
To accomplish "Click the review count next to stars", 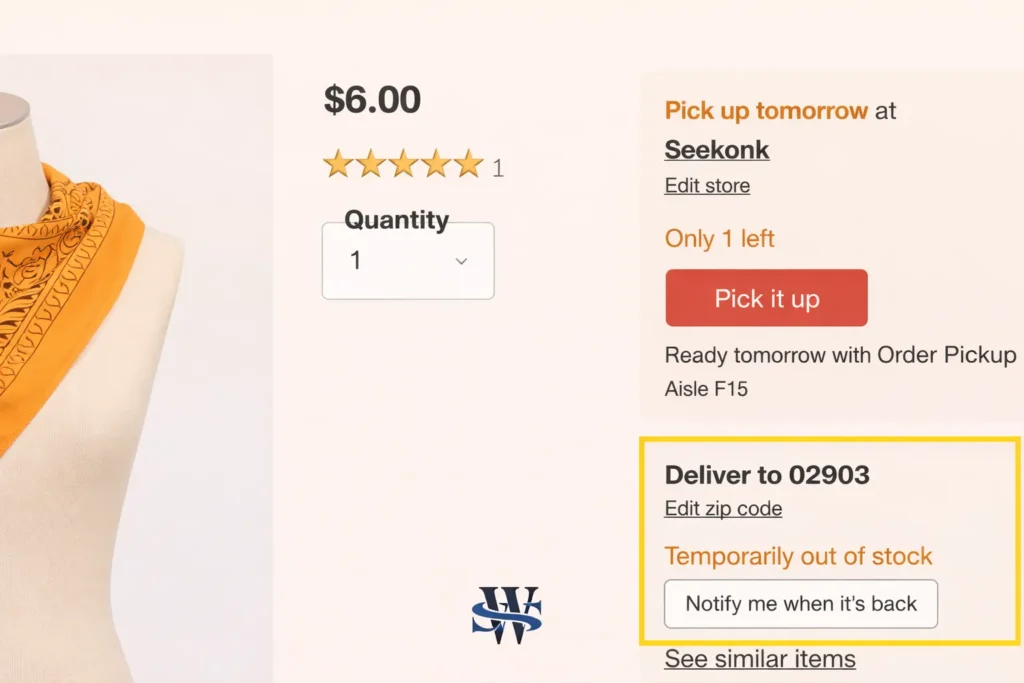I will pyautogui.click(x=497, y=169).
